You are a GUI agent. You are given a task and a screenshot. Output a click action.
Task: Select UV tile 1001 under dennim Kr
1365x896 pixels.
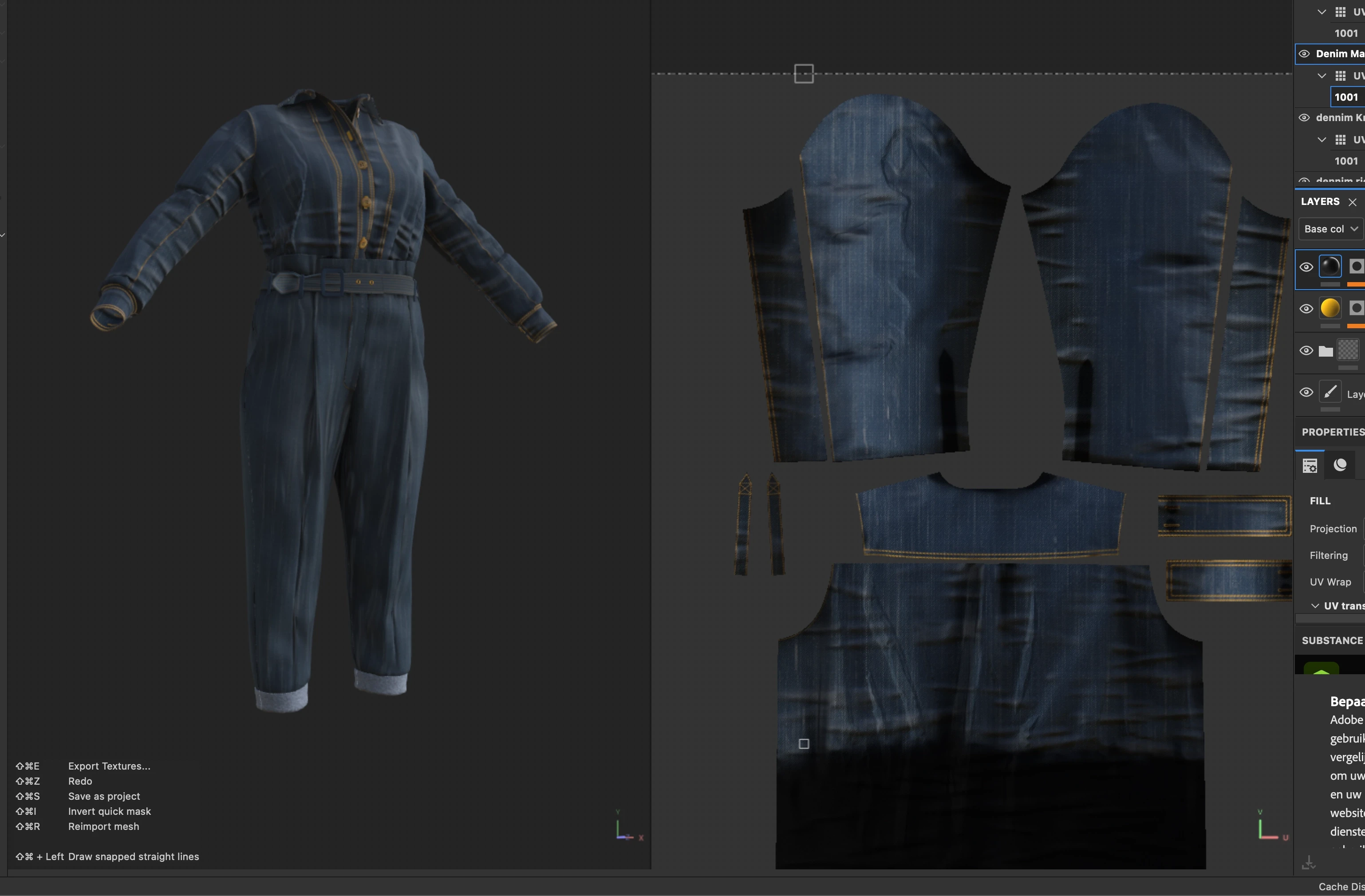[x=1345, y=161]
